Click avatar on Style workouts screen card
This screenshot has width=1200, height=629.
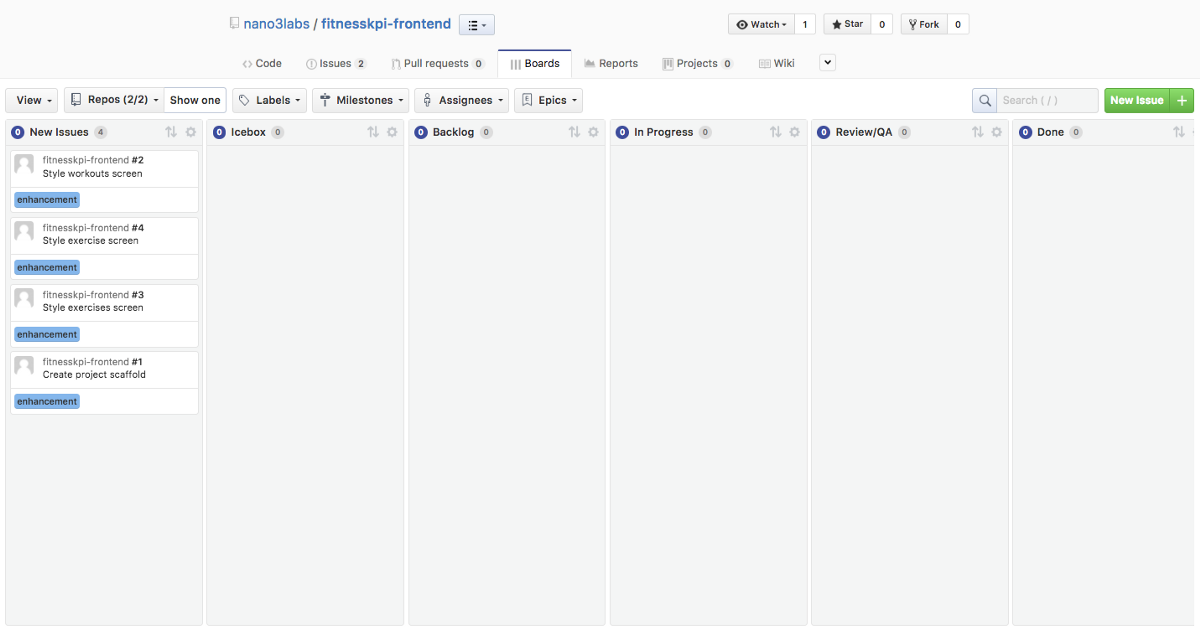[x=24, y=165]
